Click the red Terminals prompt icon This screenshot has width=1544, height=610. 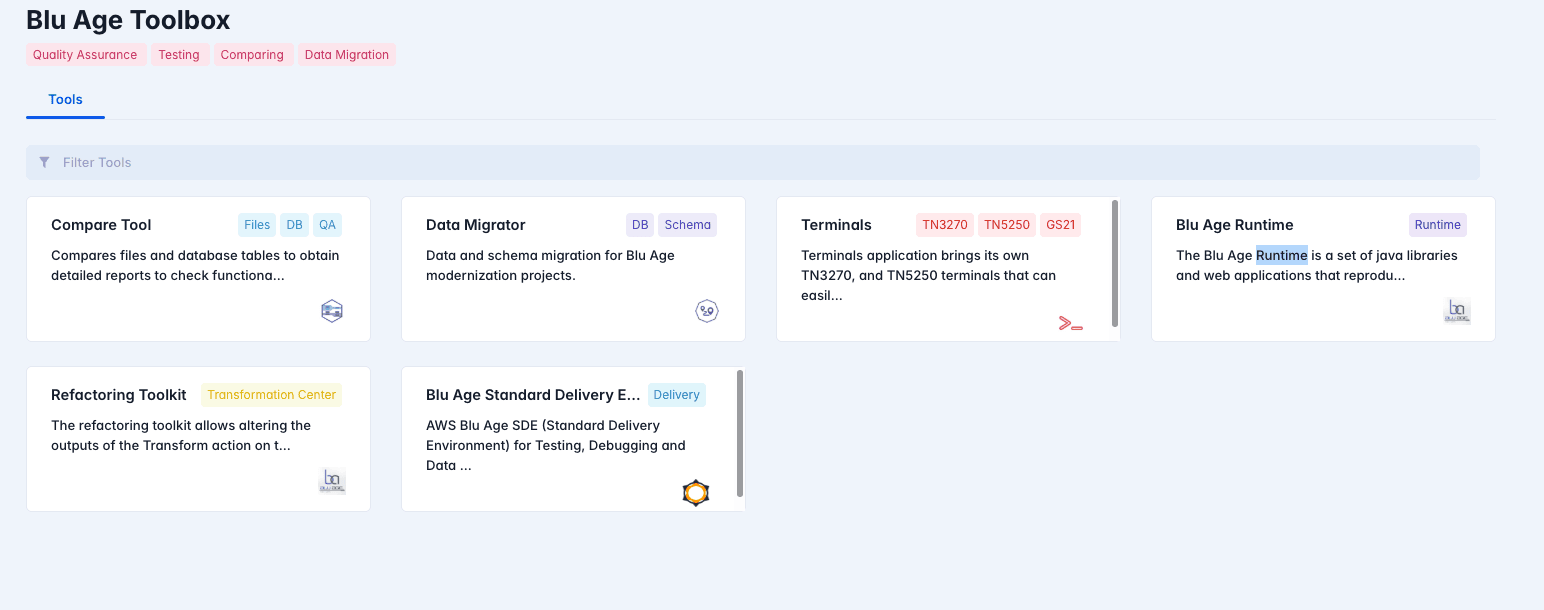tap(1071, 323)
